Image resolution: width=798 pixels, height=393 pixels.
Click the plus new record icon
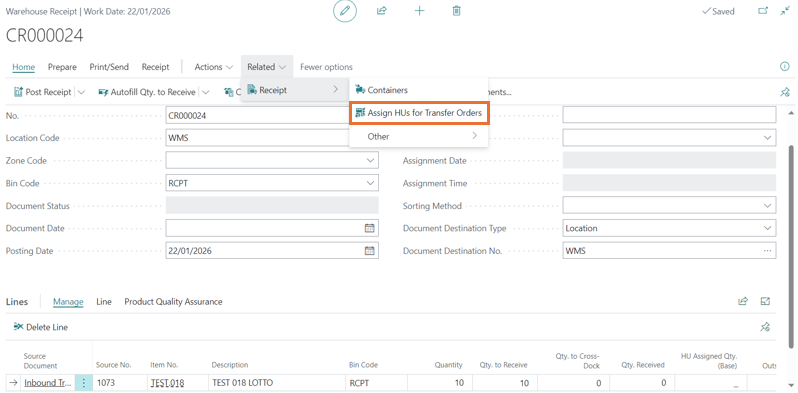(x=419, y=11)
